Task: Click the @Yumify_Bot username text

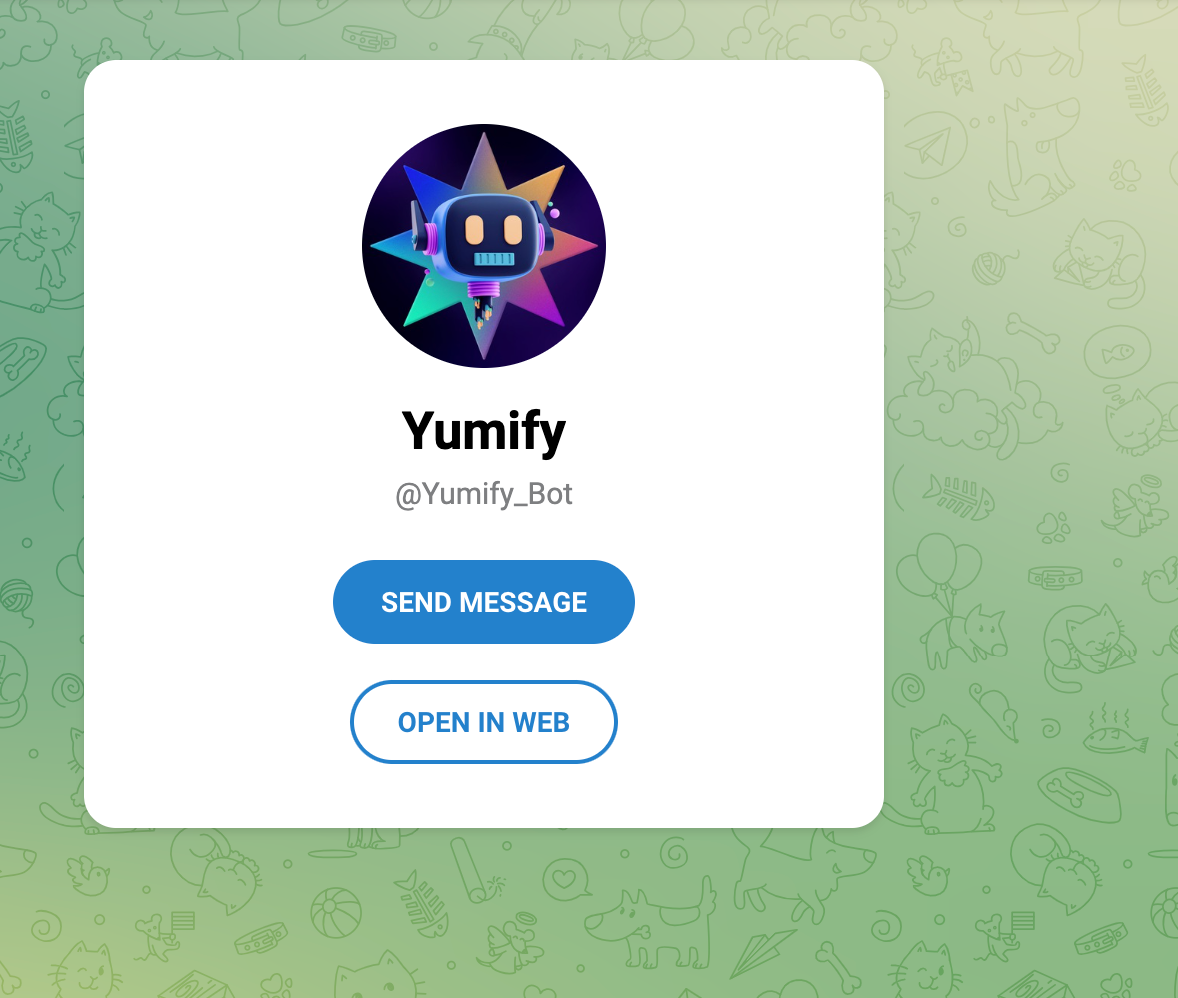Action: tap(484, 494)
